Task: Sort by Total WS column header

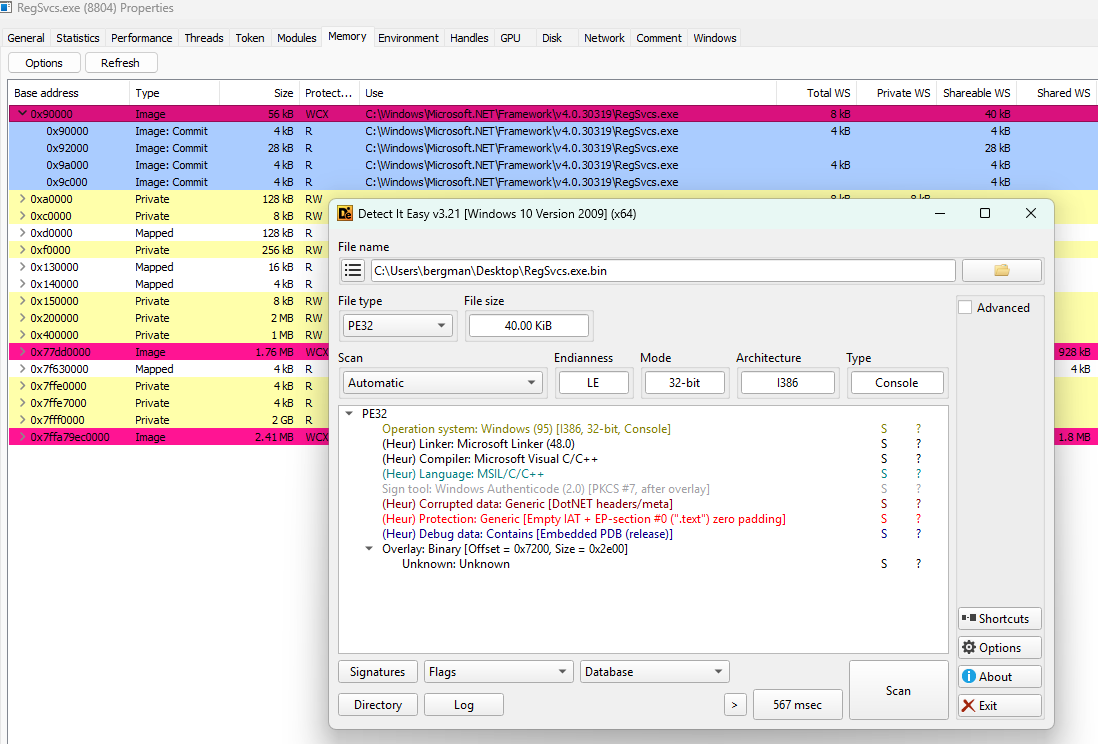Action: (x=816, y=93)
